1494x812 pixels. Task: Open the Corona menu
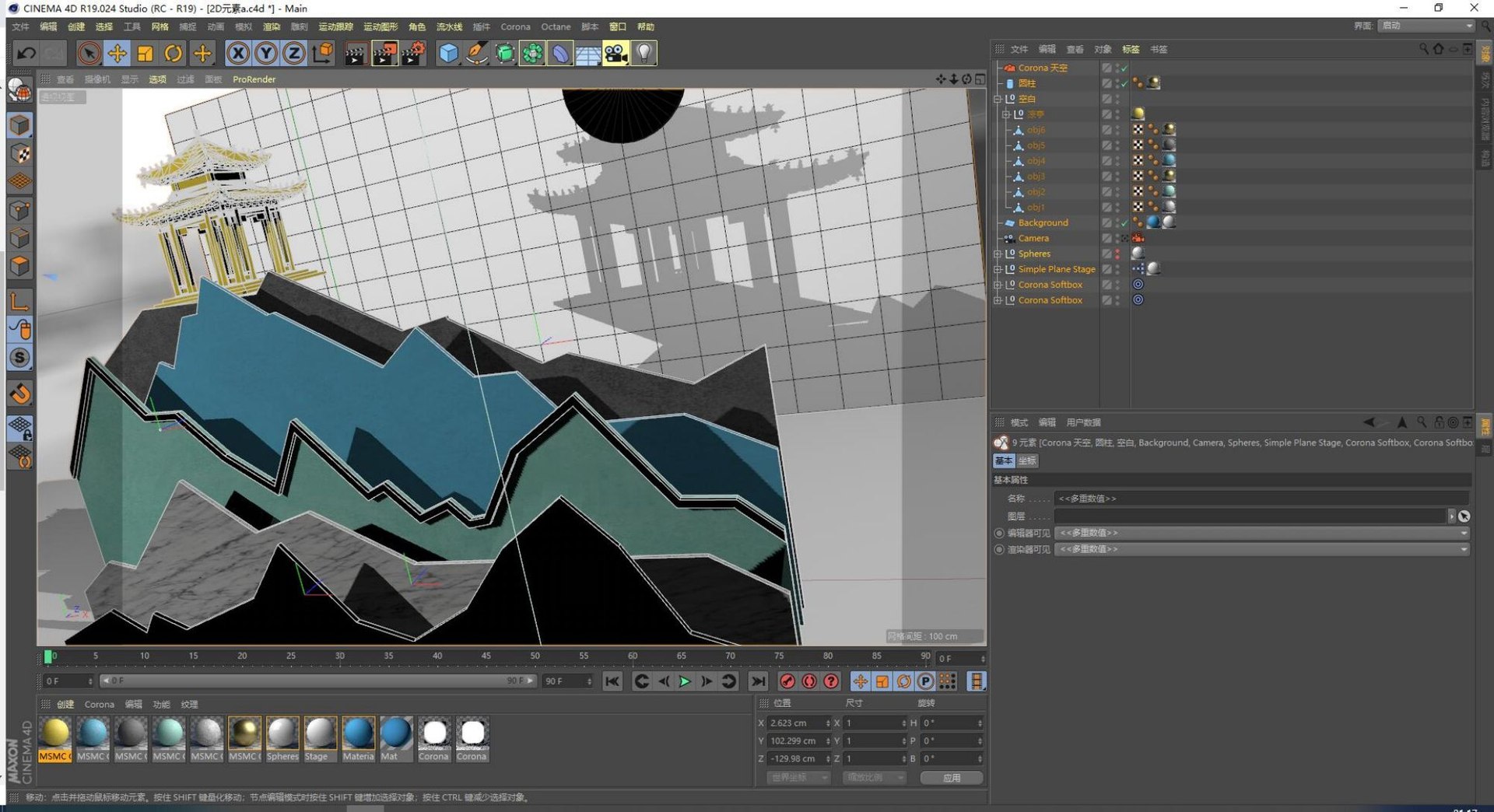point(515,26)
